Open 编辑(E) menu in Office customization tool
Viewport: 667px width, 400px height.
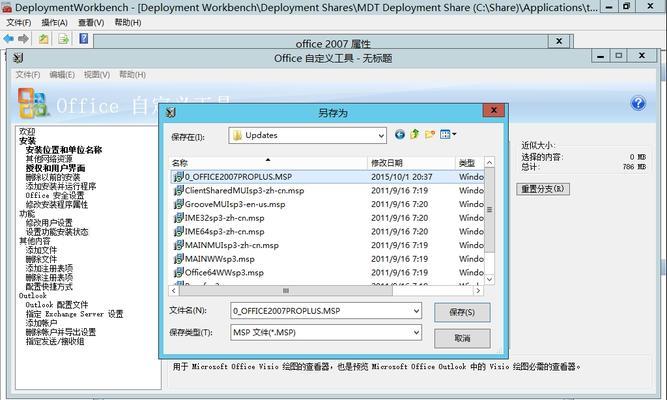pos(62,75)
